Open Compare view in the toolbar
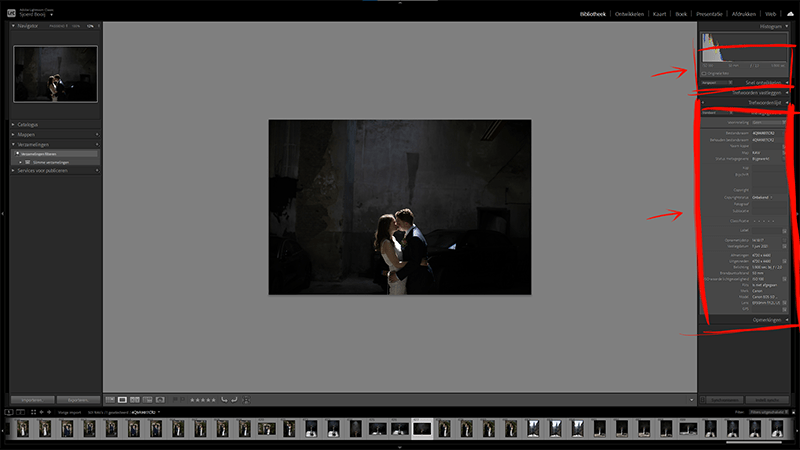 pyautogui.click(x=135, y=400)
